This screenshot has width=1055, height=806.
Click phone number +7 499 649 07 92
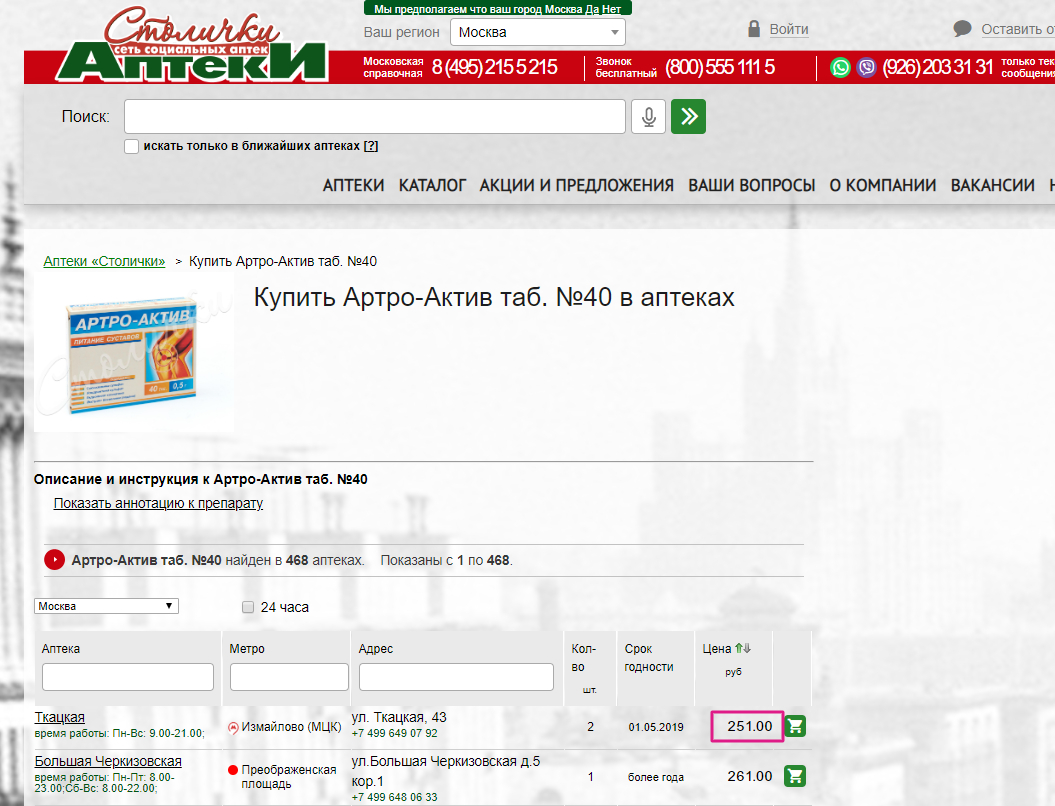394,733
